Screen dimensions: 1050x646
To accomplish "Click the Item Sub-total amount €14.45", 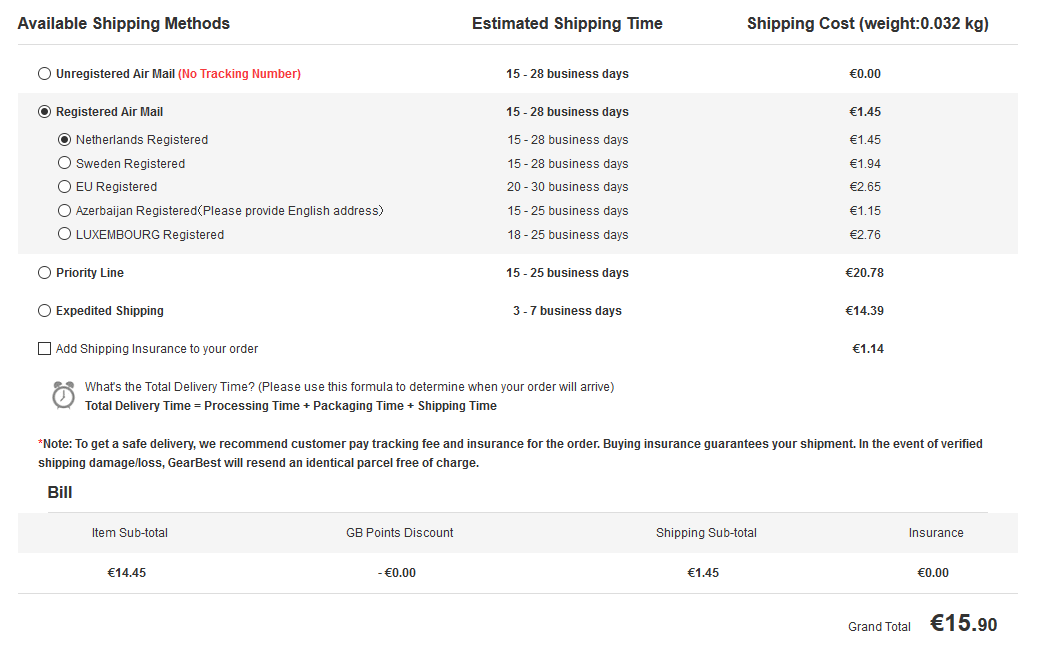I will [127, 573].
